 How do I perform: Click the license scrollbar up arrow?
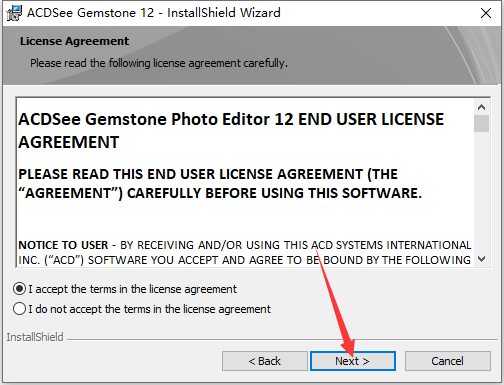click(x=481, y=107)
